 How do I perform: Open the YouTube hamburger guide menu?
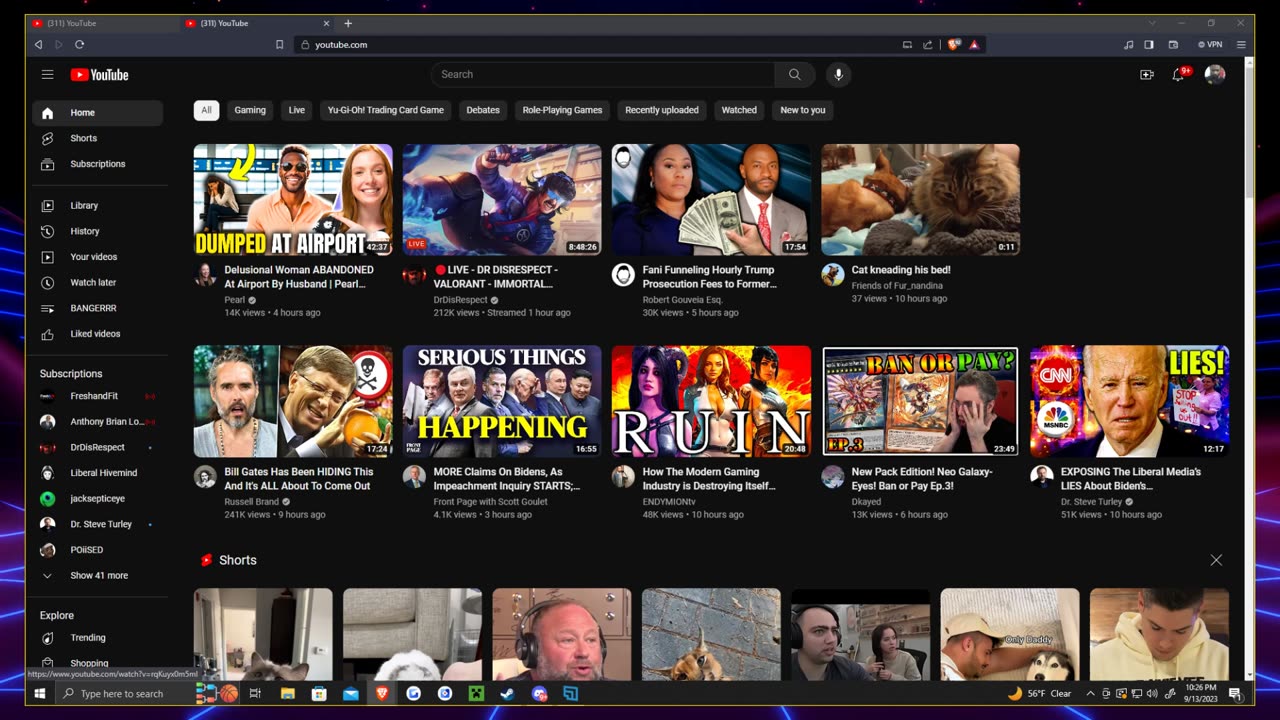[47, 75]
